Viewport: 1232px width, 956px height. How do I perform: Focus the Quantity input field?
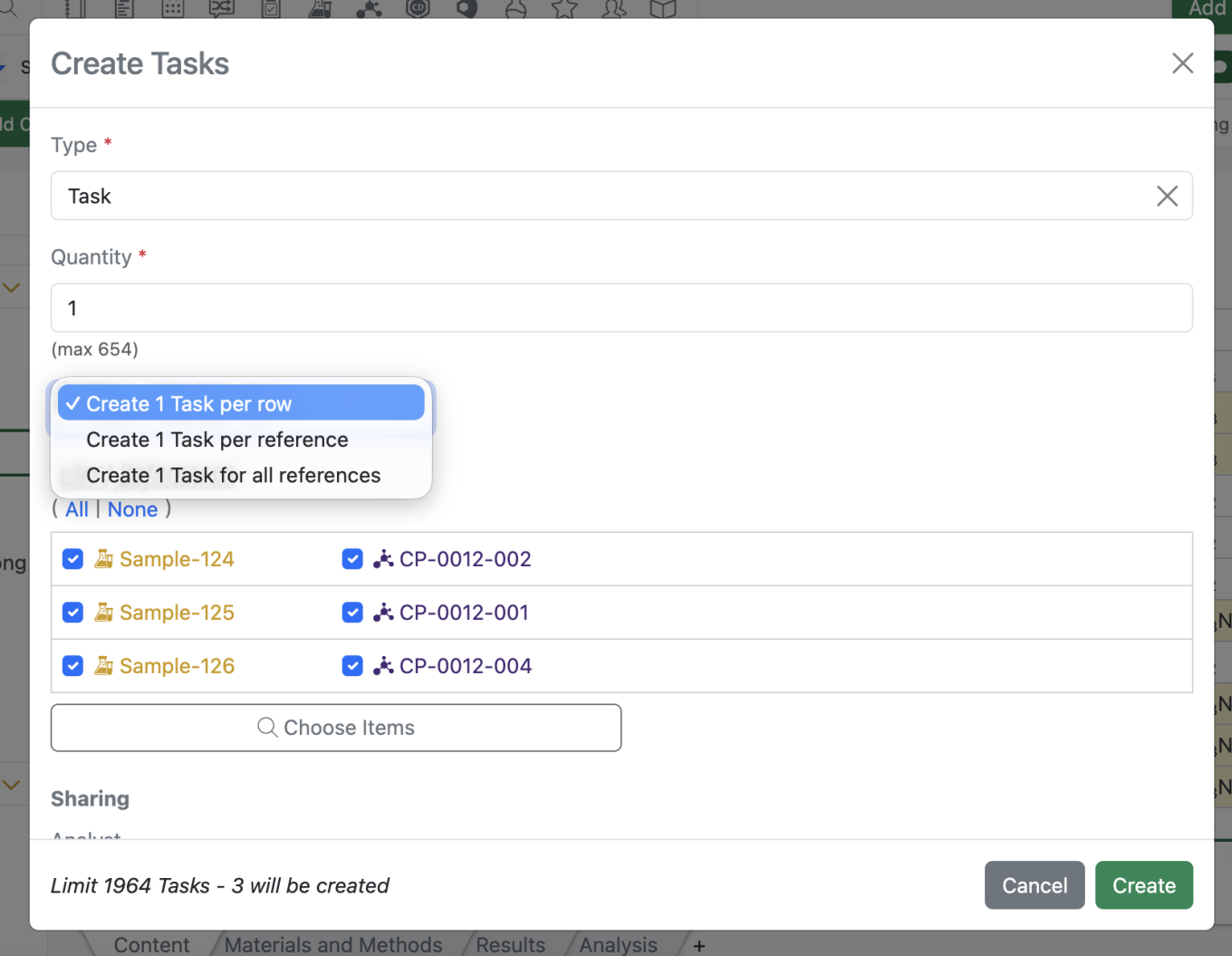click(621, 308)
